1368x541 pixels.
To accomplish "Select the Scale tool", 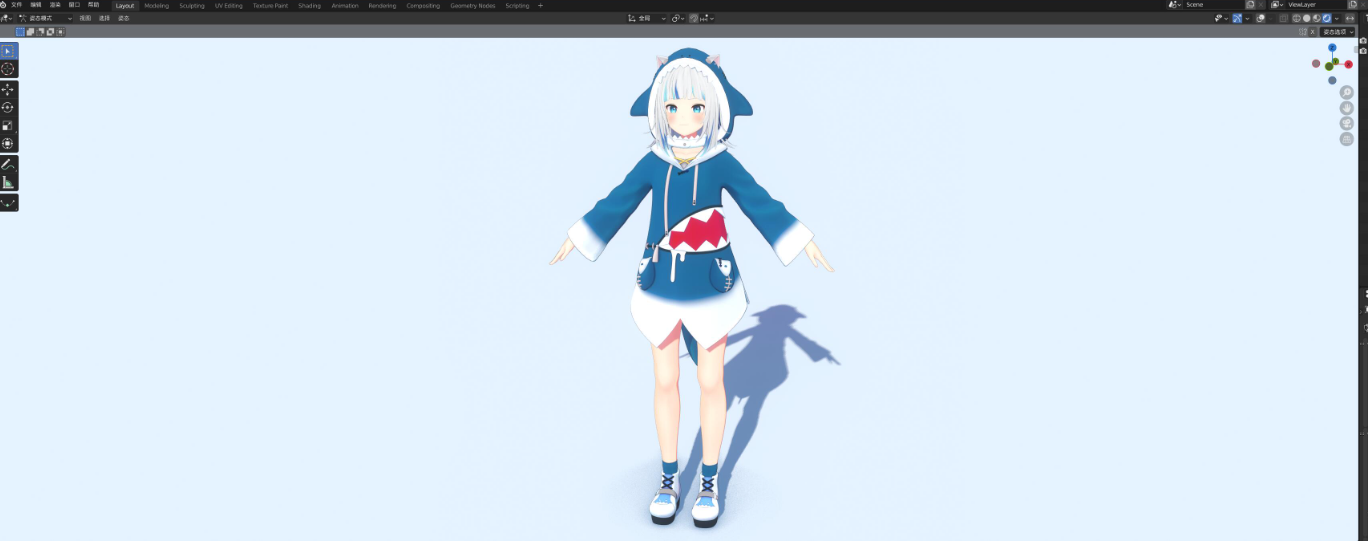I will [x=8, y=126].
